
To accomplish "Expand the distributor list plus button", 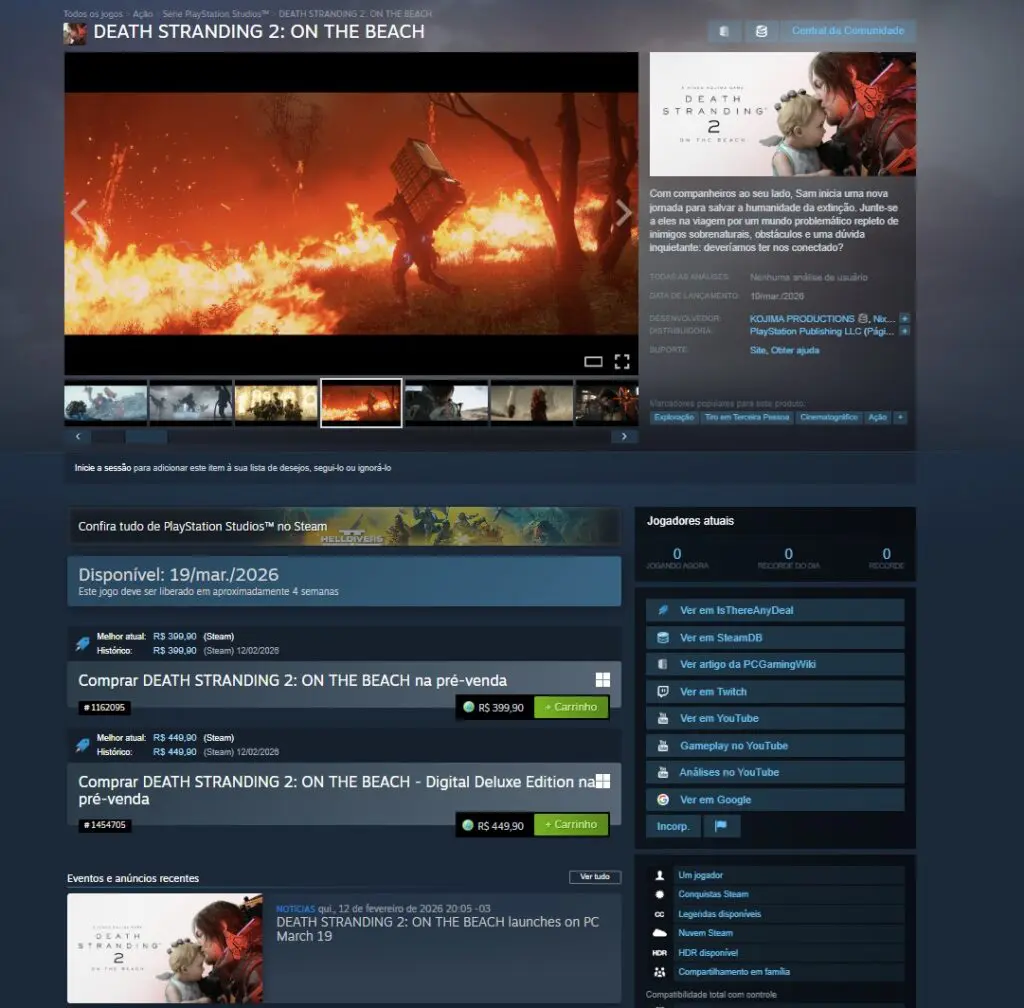I will coord(904,331).
